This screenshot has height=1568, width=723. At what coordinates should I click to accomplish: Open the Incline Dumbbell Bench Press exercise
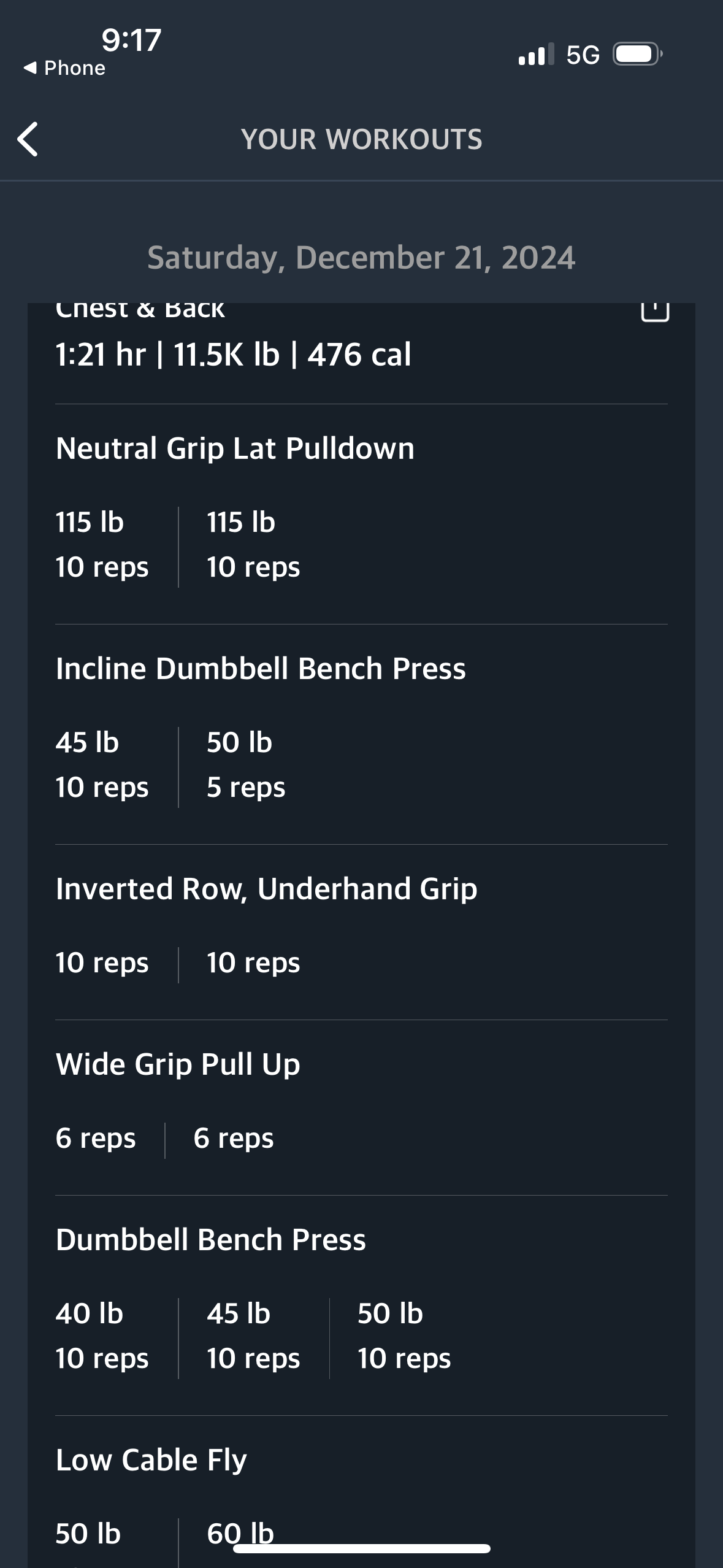pyautogui.click(x=261, y=669)
